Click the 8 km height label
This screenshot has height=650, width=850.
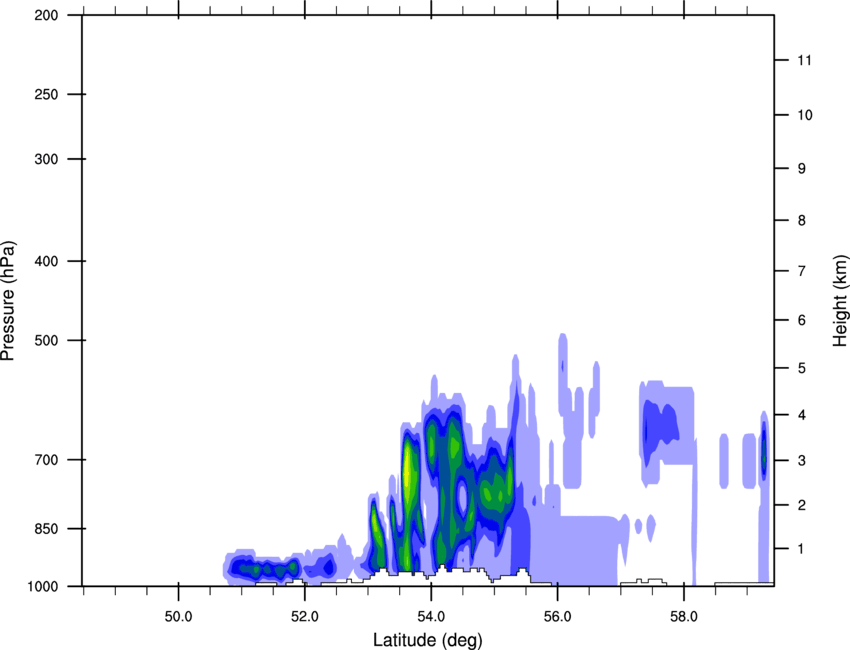802,220
